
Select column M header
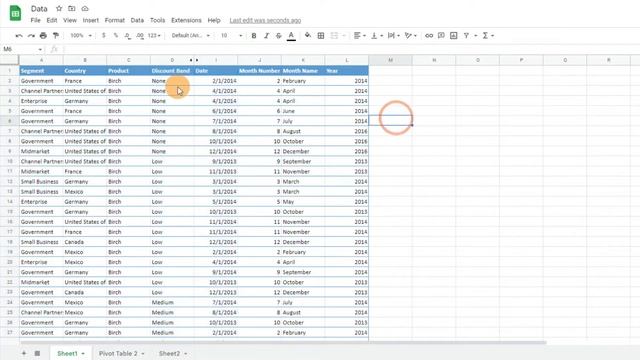pos(390,60)
